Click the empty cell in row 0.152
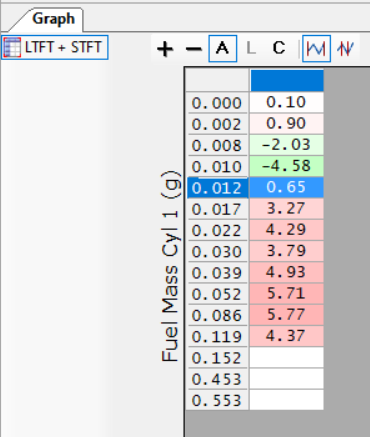This screenshot has height=437, width=370. 287,357
